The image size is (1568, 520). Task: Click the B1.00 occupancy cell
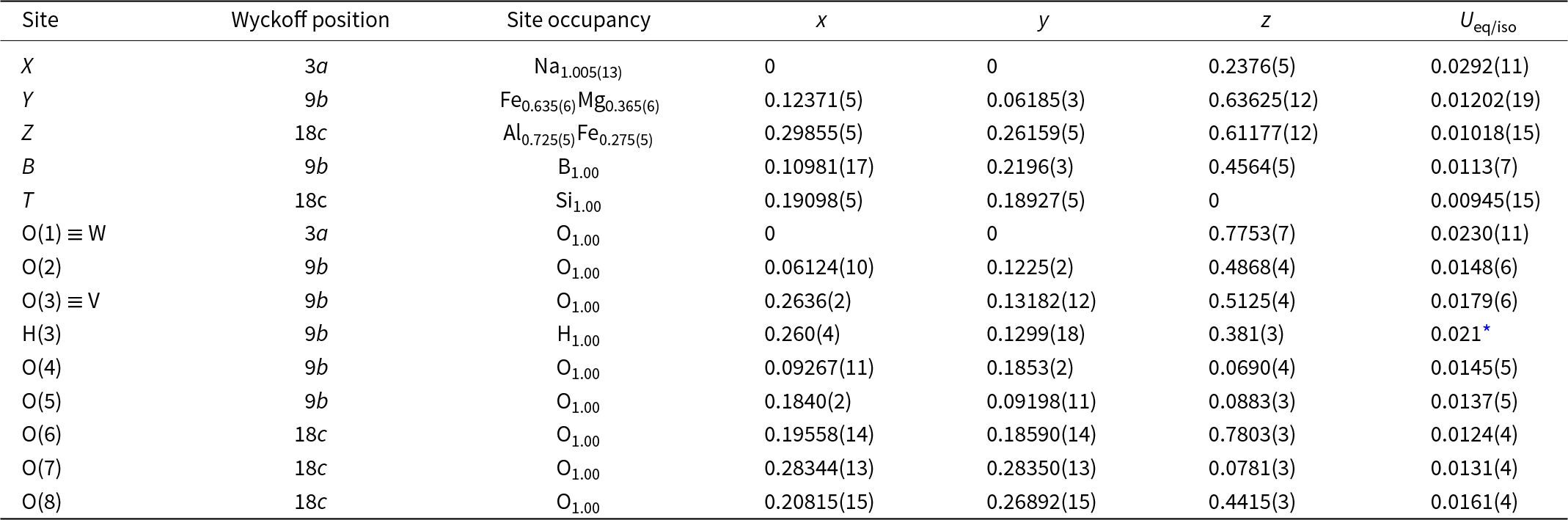[578, 168]
